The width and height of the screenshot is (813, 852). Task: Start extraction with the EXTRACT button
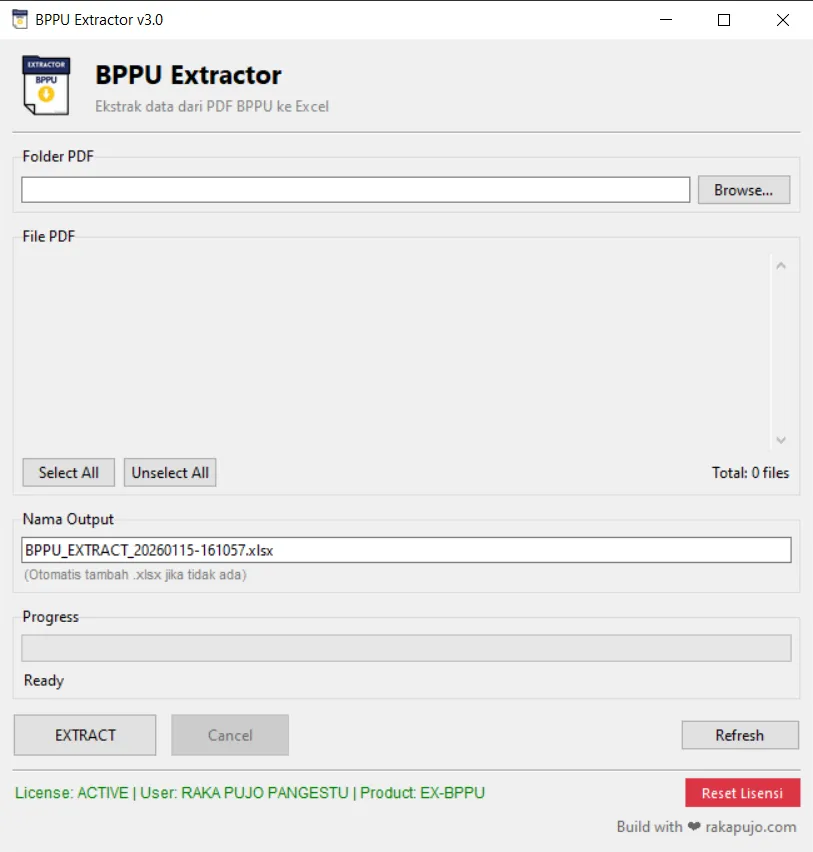coord(85,735)
